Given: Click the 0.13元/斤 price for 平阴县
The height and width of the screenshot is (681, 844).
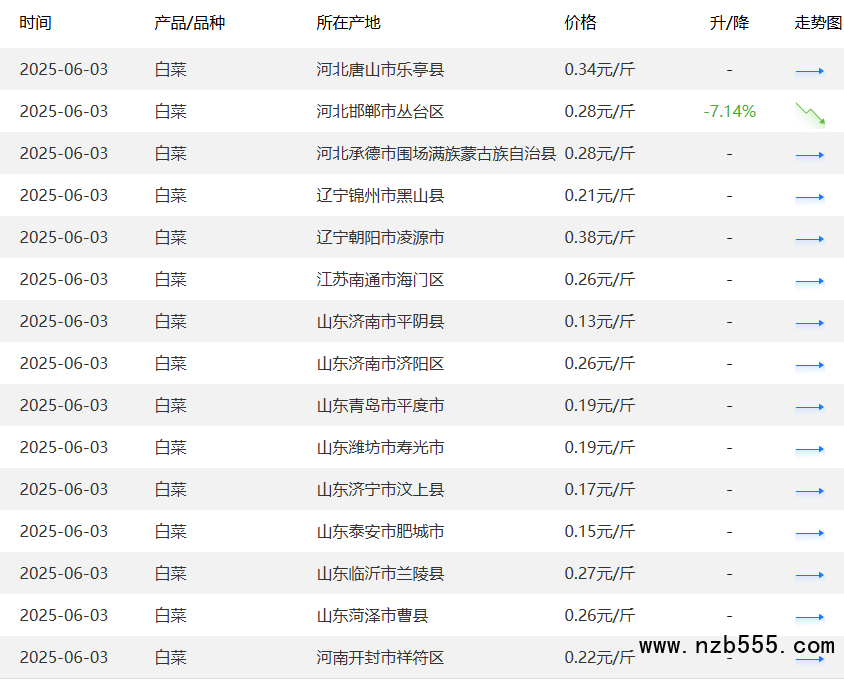Looking at the screenshot, I should click(x=599, y=321).
